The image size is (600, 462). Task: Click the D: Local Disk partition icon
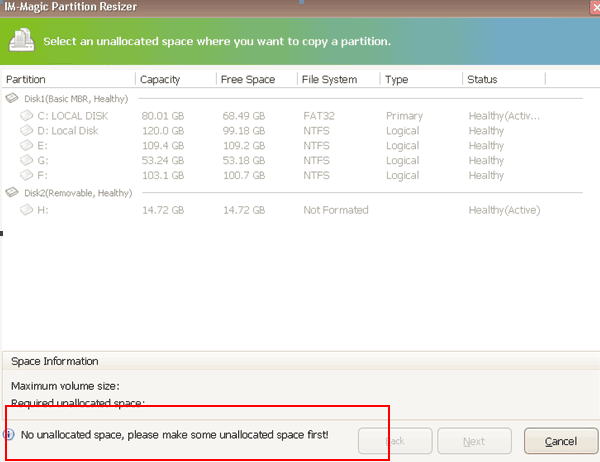[x=27, y=130]
